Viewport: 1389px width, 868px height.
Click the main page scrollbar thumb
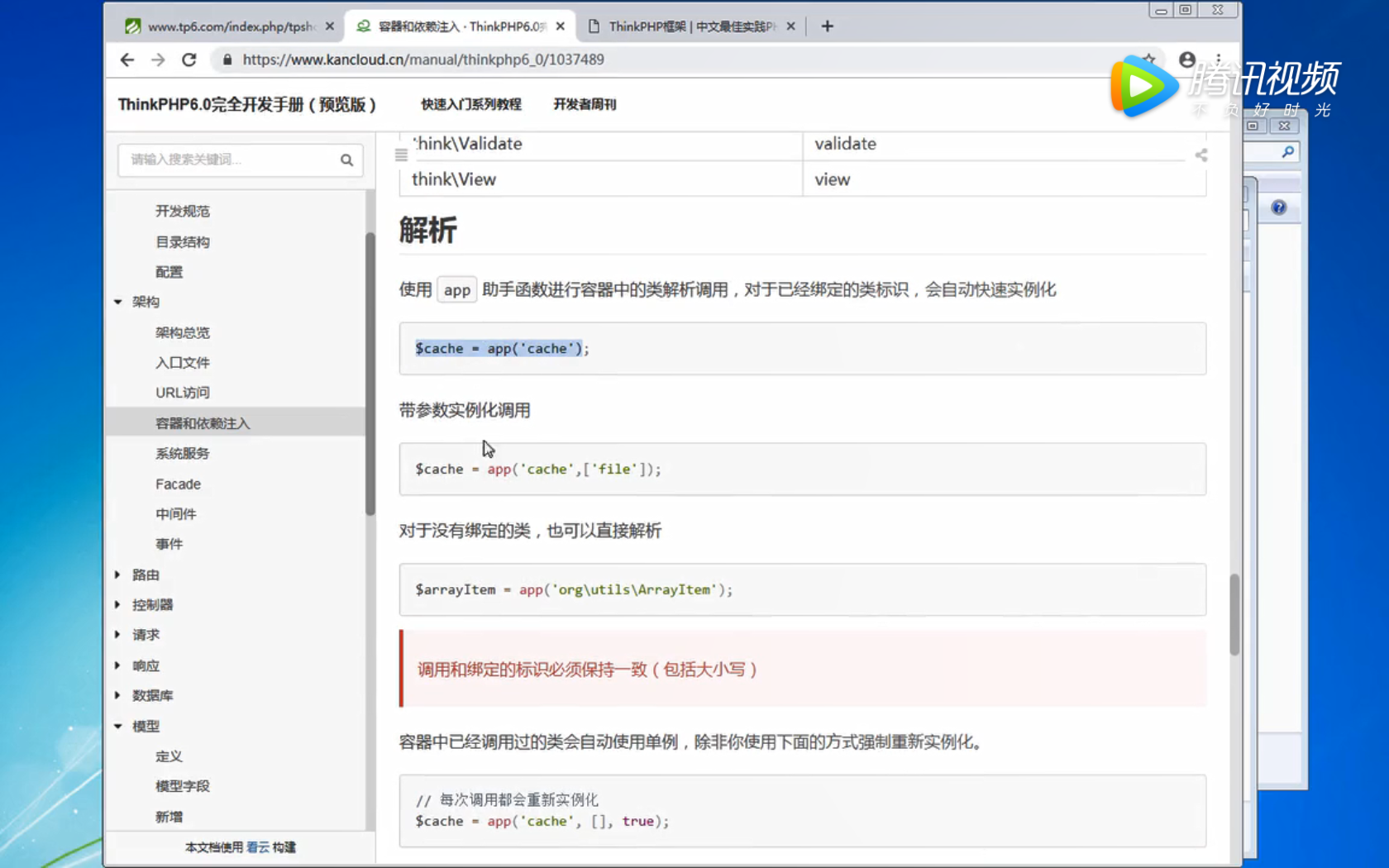[1234, 614]
